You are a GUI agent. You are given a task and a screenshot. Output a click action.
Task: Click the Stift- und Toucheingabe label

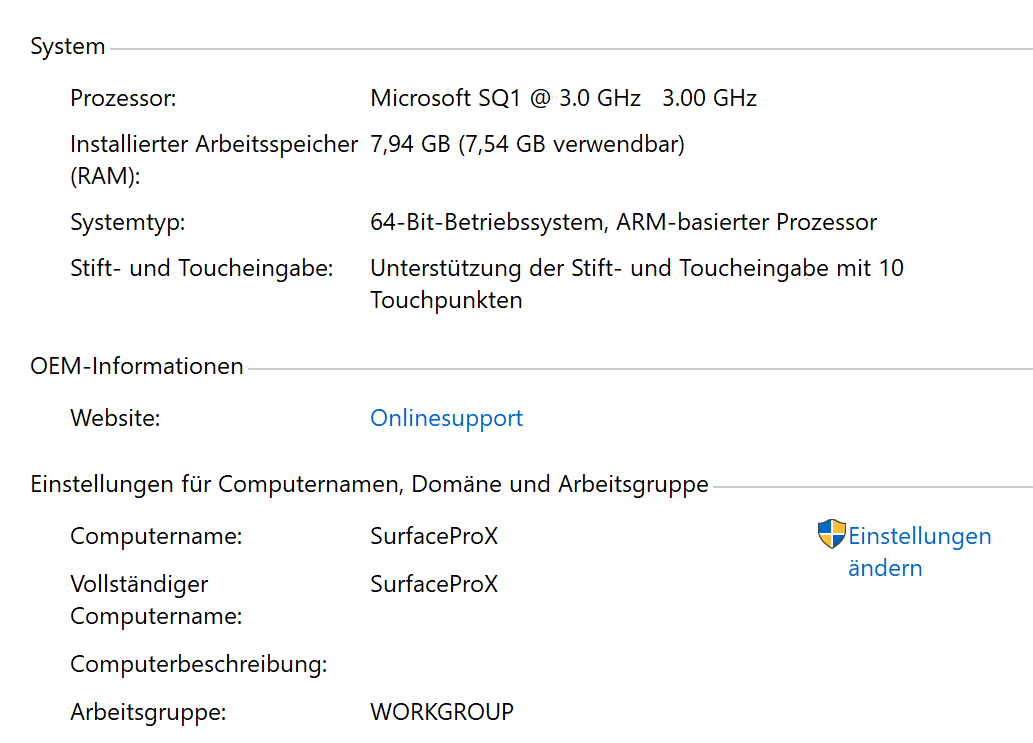point(202,268)
